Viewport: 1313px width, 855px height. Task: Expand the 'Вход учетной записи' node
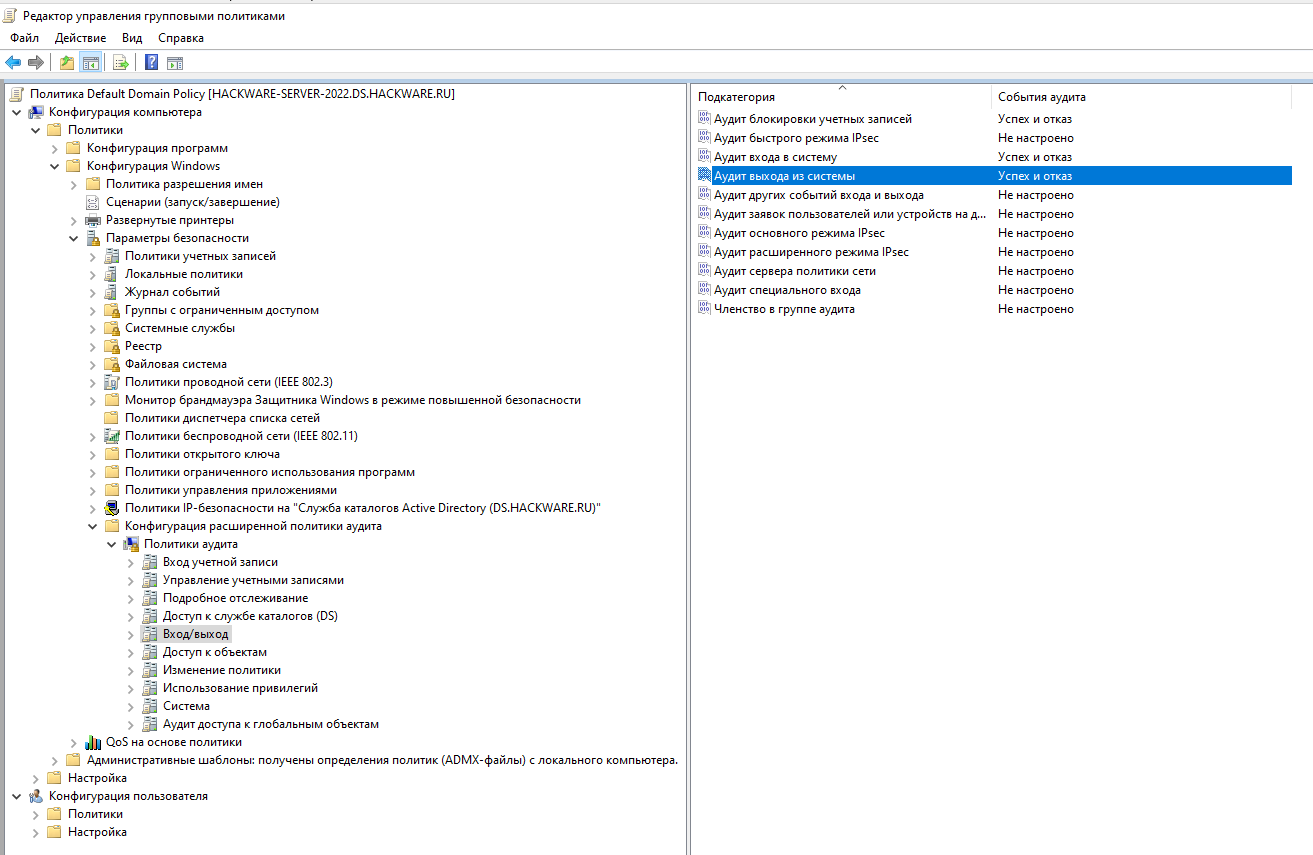[131, 563]
